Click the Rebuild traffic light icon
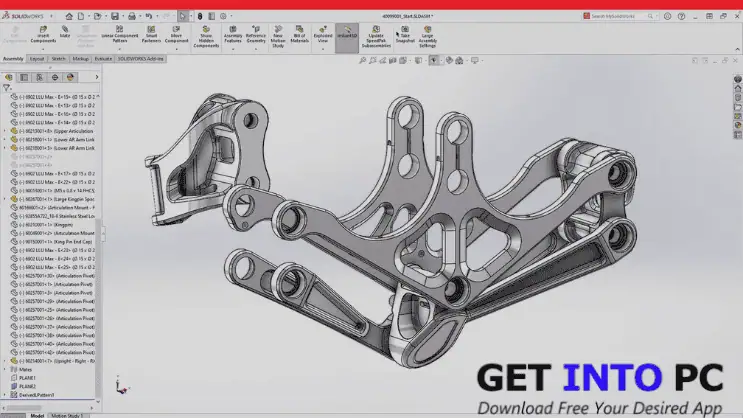The height and width of the screenshot is (418, 743). click(x=200, y=16)
